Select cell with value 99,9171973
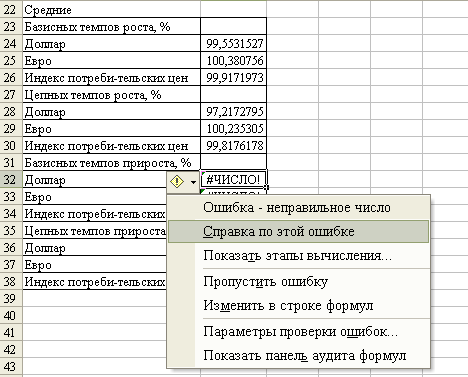Screen dimensions: 468x377 click(233, 78)
